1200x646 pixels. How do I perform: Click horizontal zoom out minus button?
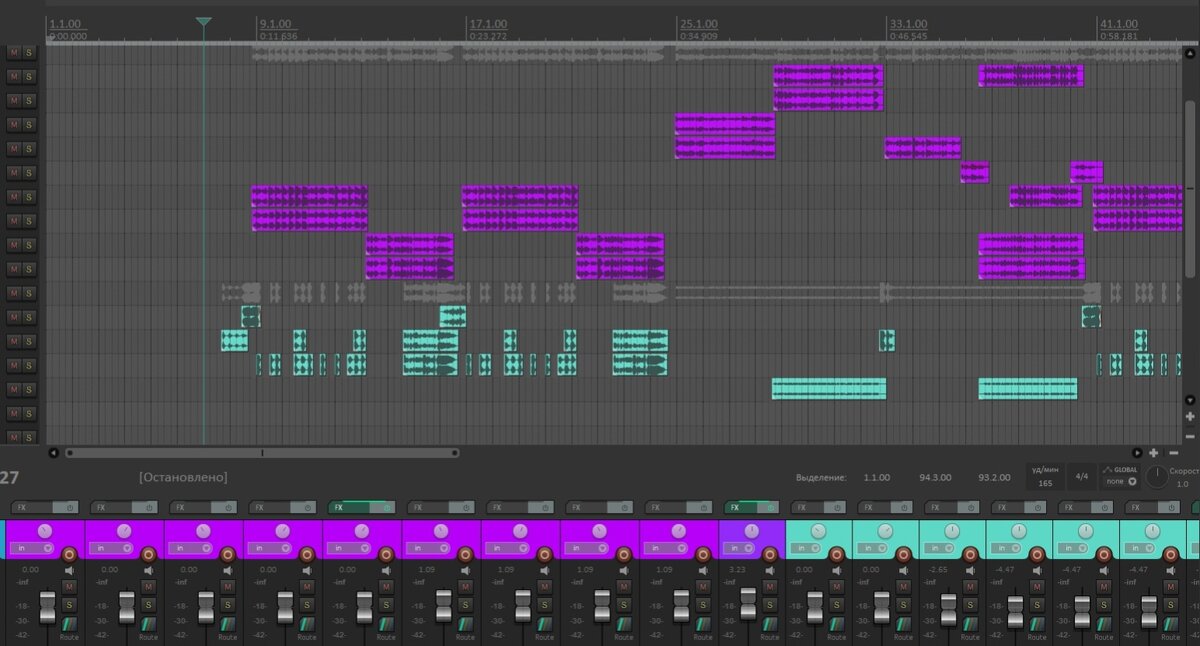(1173, 452)
